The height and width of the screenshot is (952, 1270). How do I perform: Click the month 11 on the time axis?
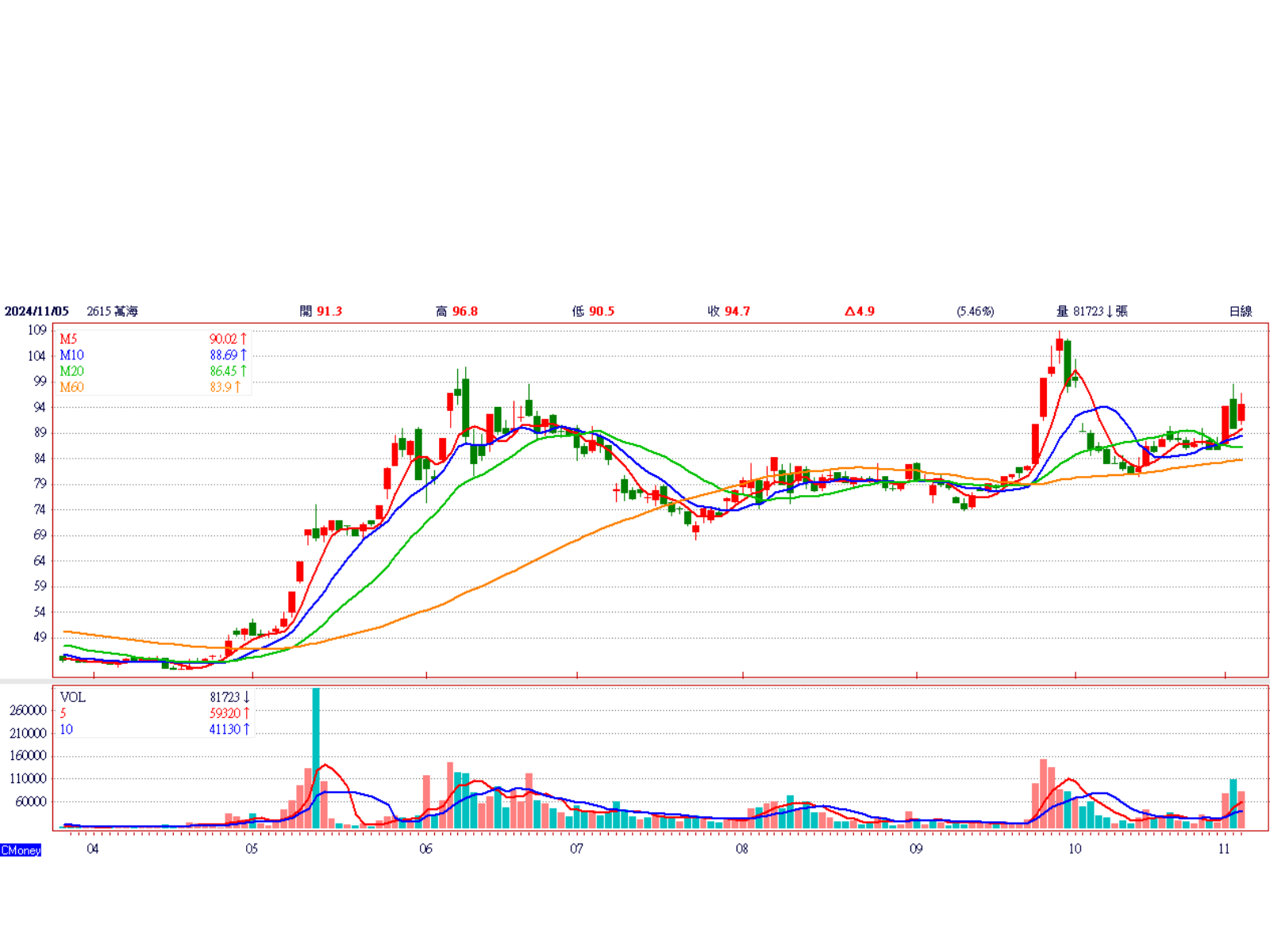pyautogui.click(x=1224, y=849)
